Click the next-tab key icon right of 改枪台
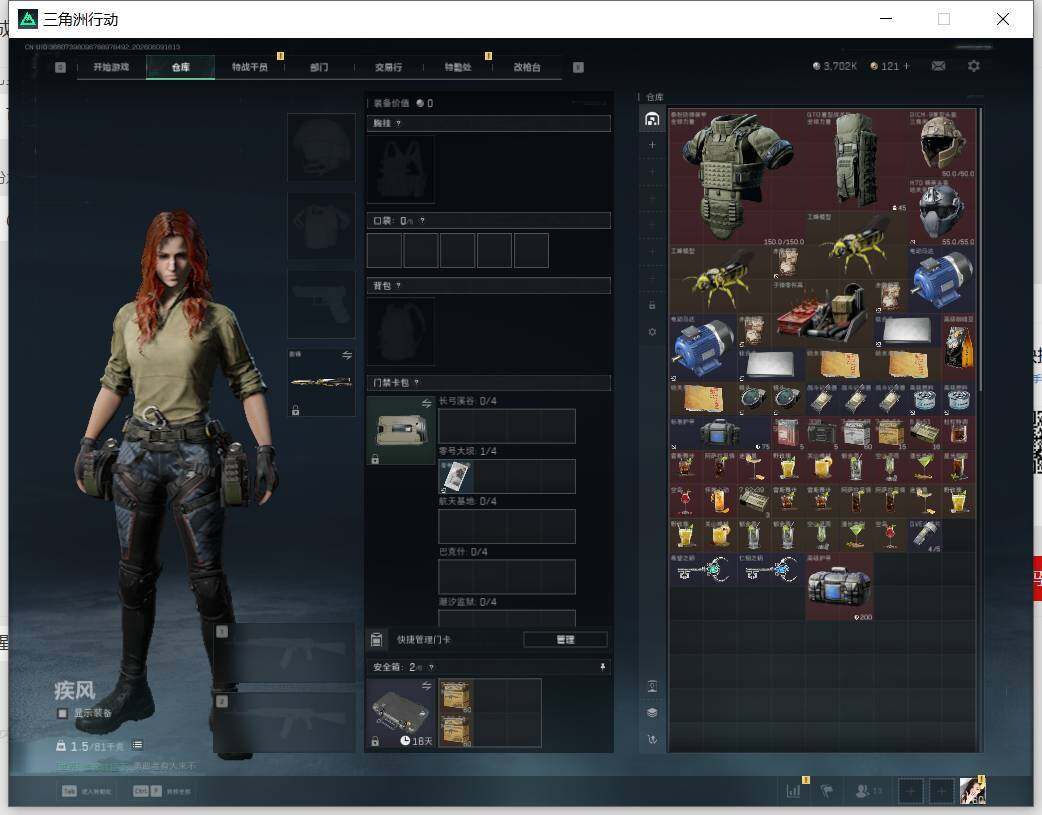The image size is (1042, 815). [578, 67]
